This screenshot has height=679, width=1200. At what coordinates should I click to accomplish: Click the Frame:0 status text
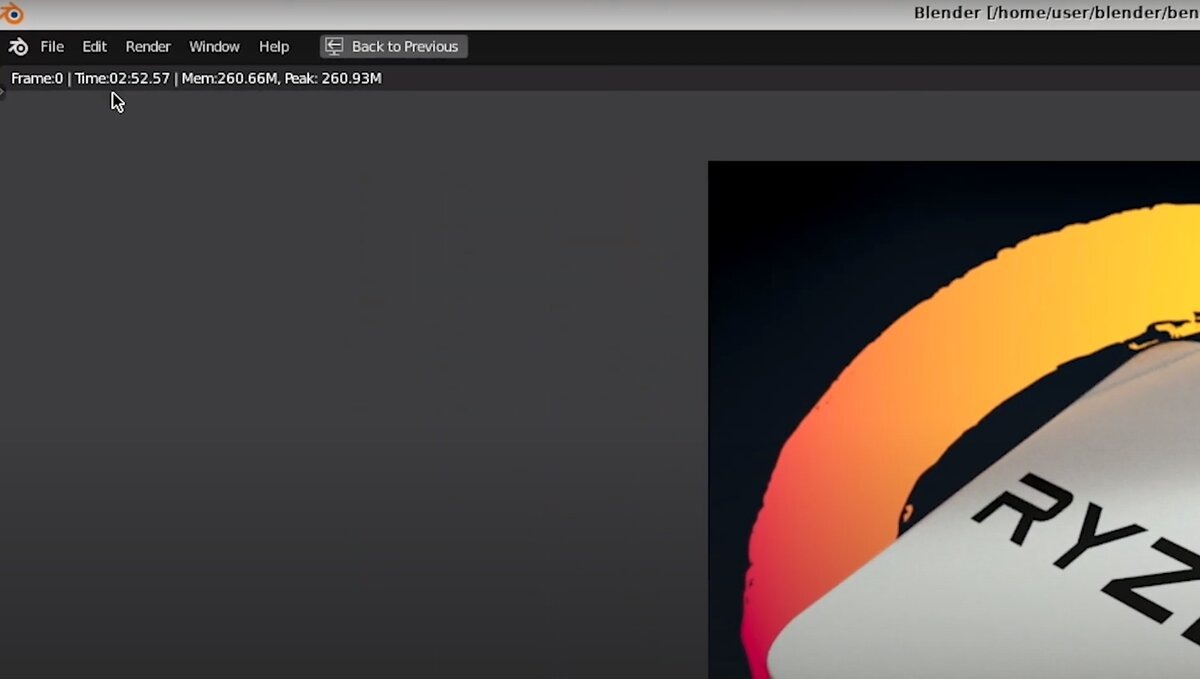click(x=37, y=78)
